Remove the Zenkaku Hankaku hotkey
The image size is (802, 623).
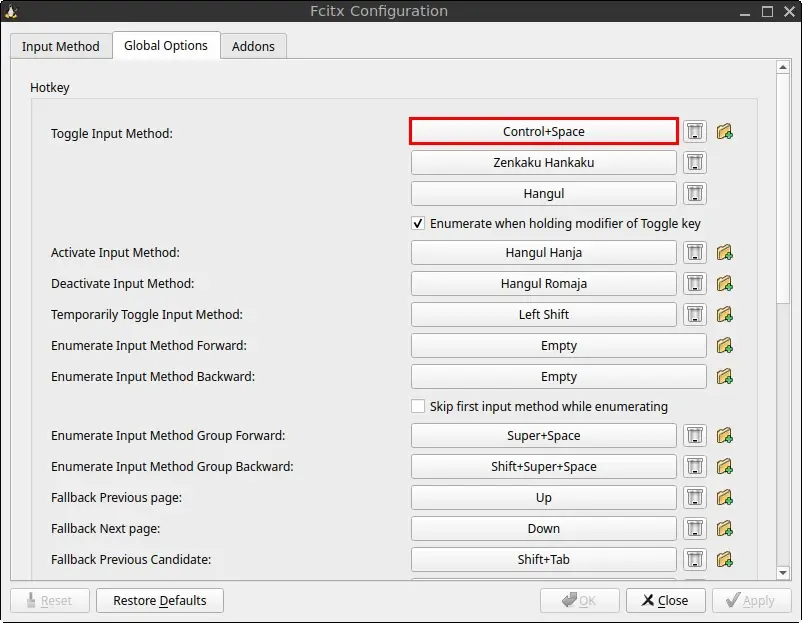pyautogui.click(x=695, y=163)
